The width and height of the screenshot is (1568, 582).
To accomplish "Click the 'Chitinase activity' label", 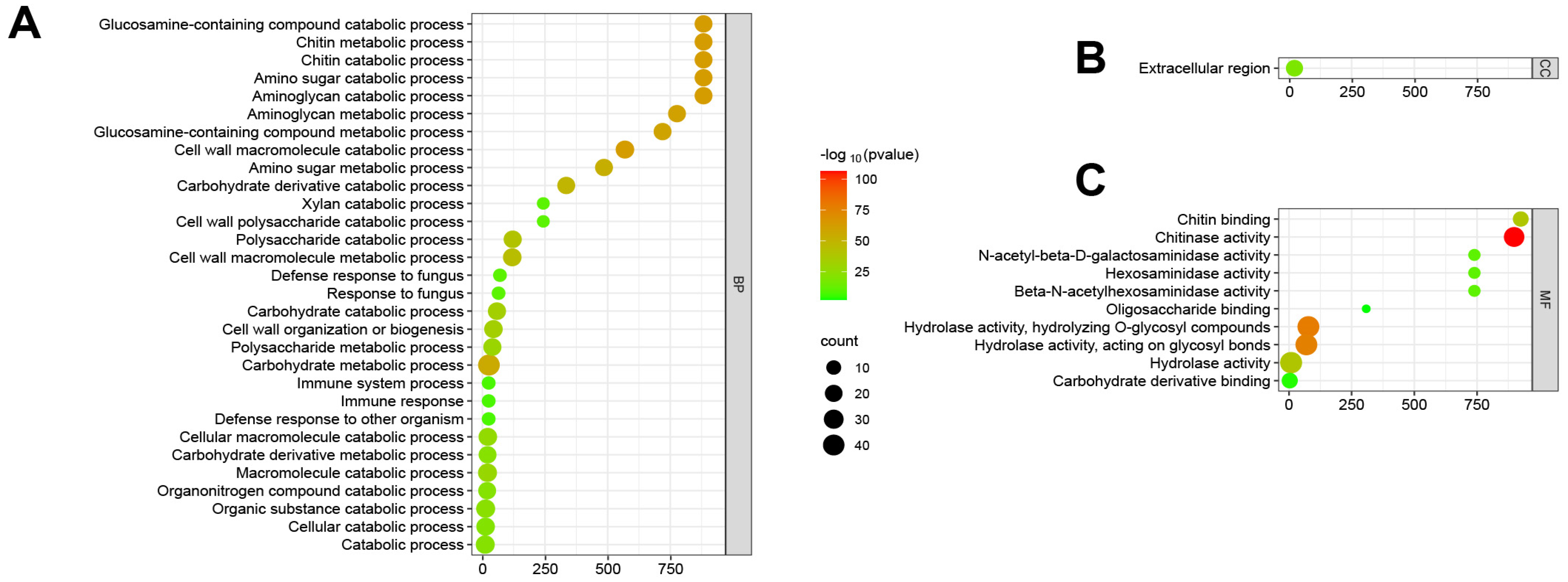I will pos(1212,238).
